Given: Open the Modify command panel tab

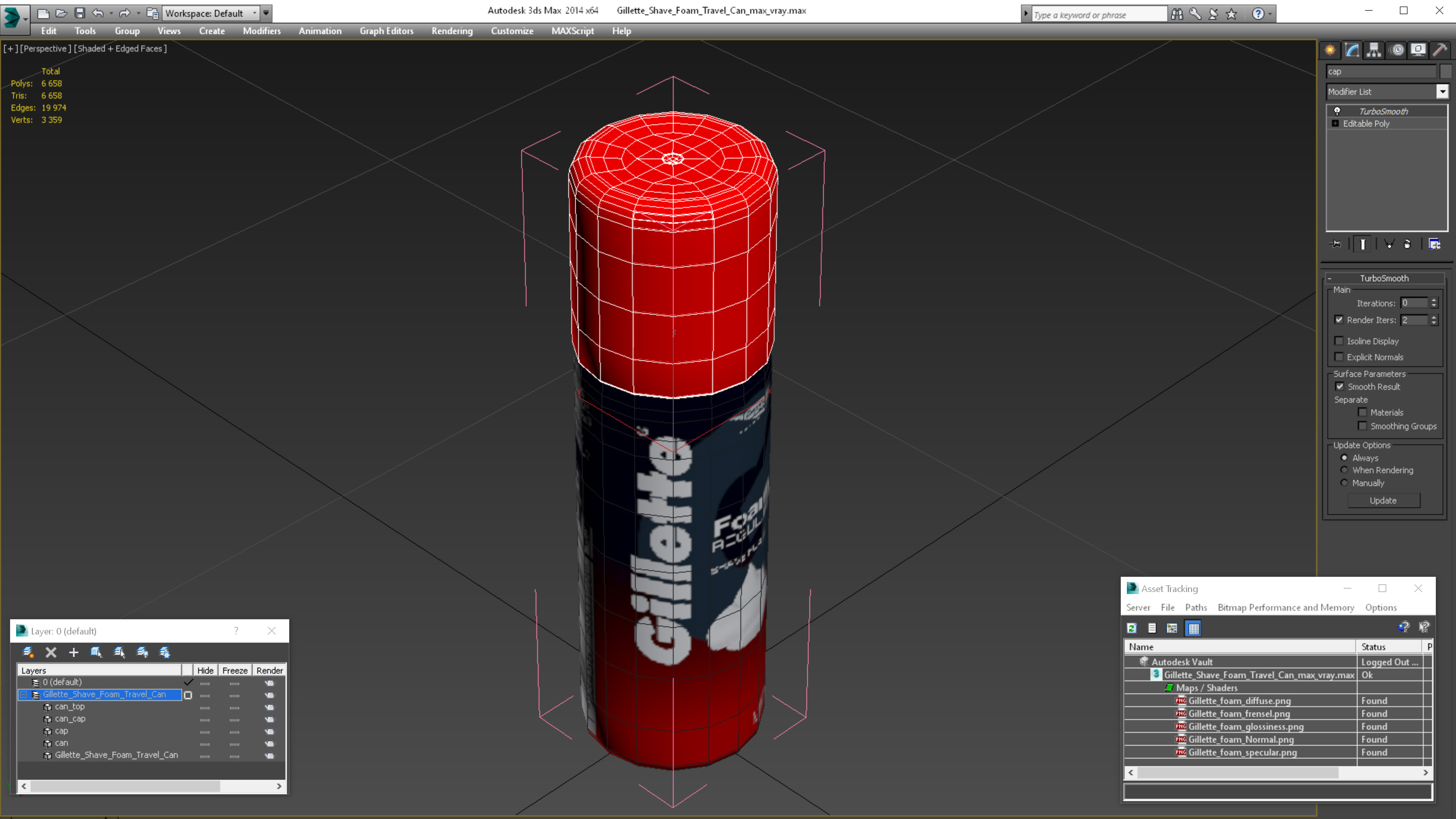Looking at the screenshot, I should [1352, 51].
